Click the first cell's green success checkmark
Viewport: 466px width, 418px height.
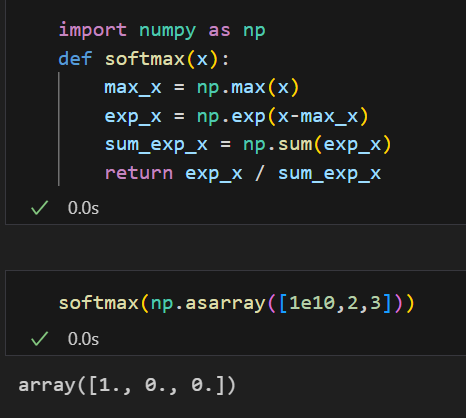coord(39,207)
